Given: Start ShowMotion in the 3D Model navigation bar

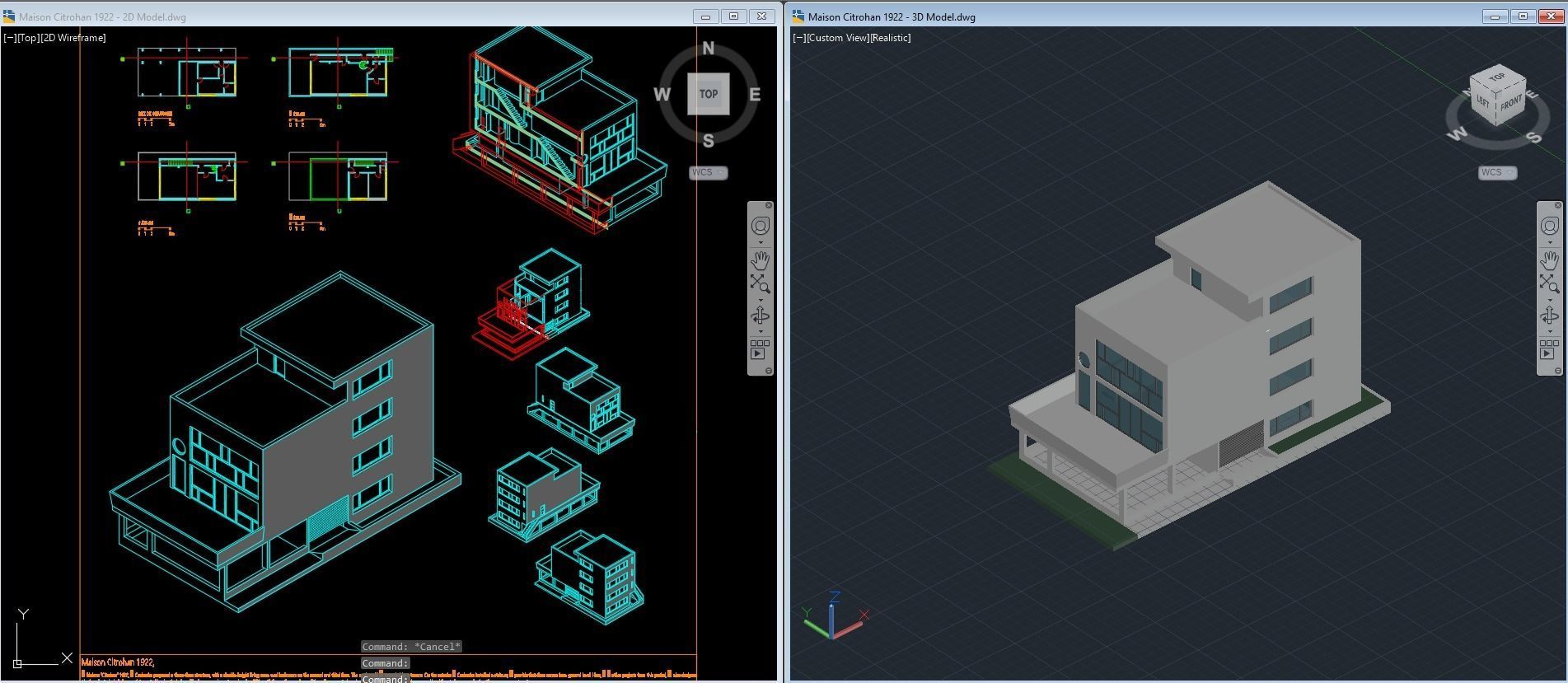Looking at the screenshot, I should (1549, 349).
